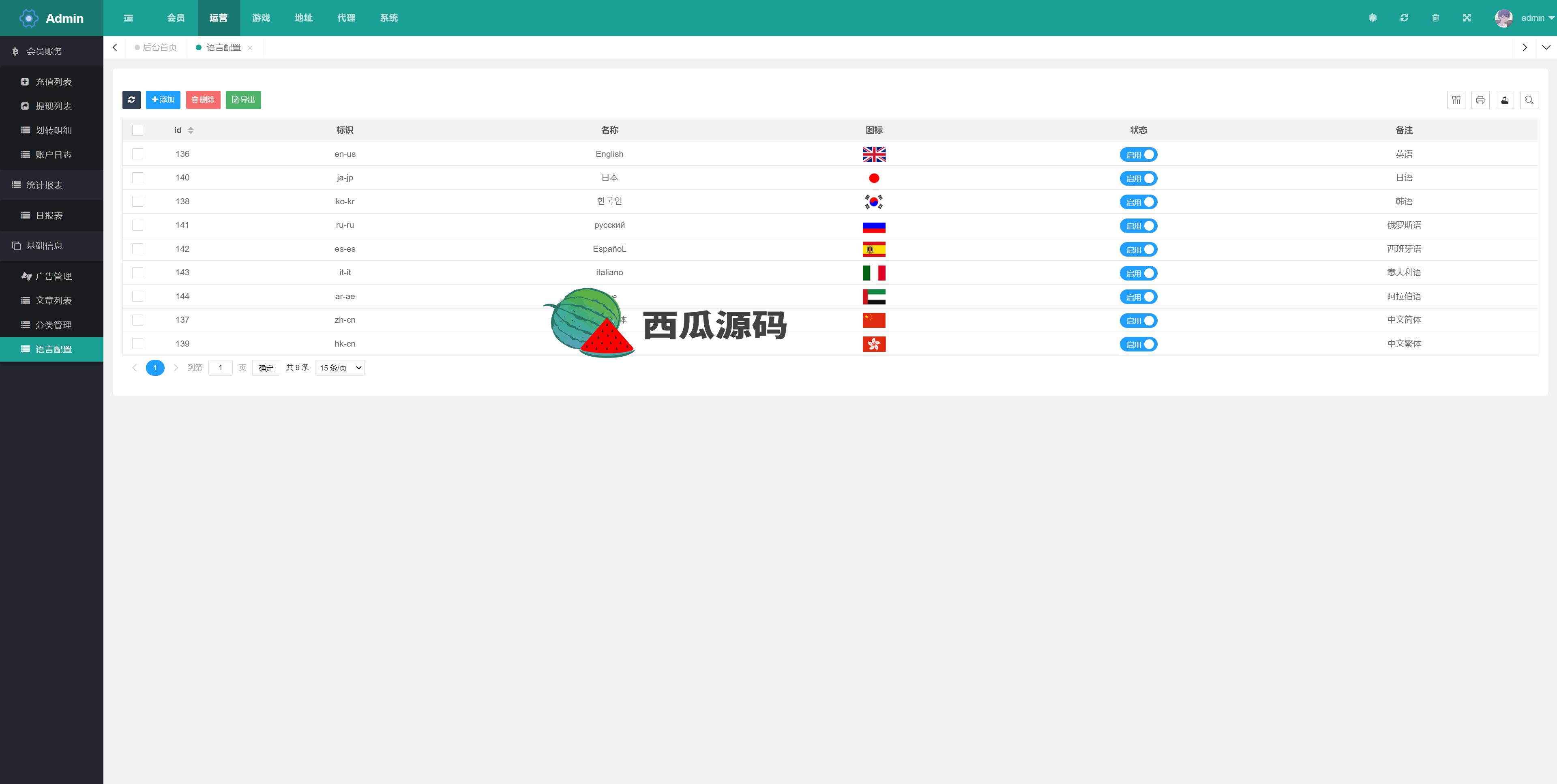Click the China flag icon
The width and height of the screenshot is (1557, 784).
pyautogui.click(x=874, y=320)
